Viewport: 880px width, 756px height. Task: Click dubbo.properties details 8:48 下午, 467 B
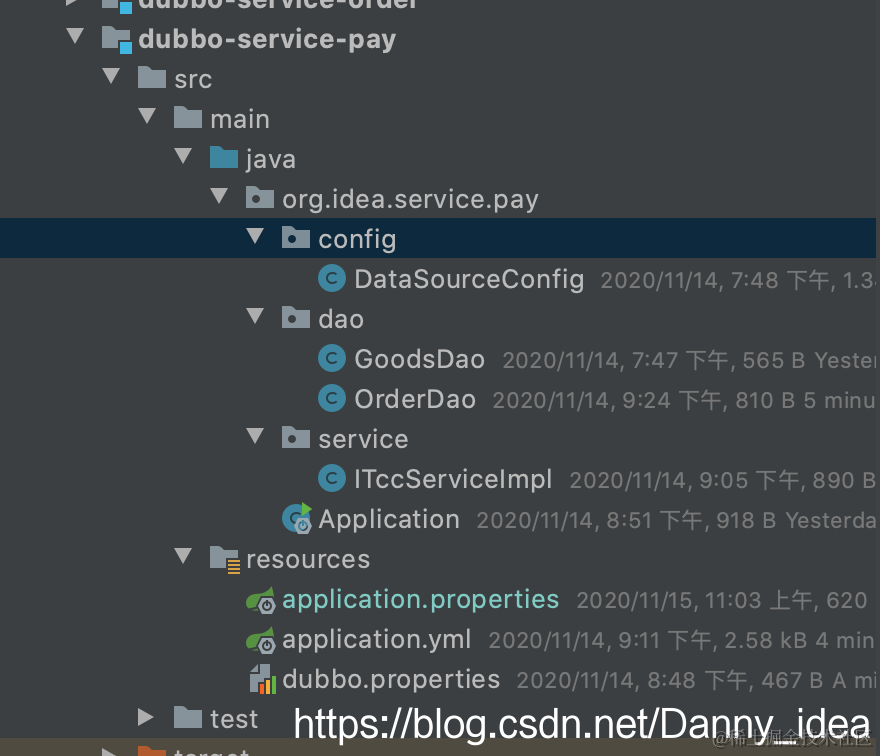click(735, 680)
